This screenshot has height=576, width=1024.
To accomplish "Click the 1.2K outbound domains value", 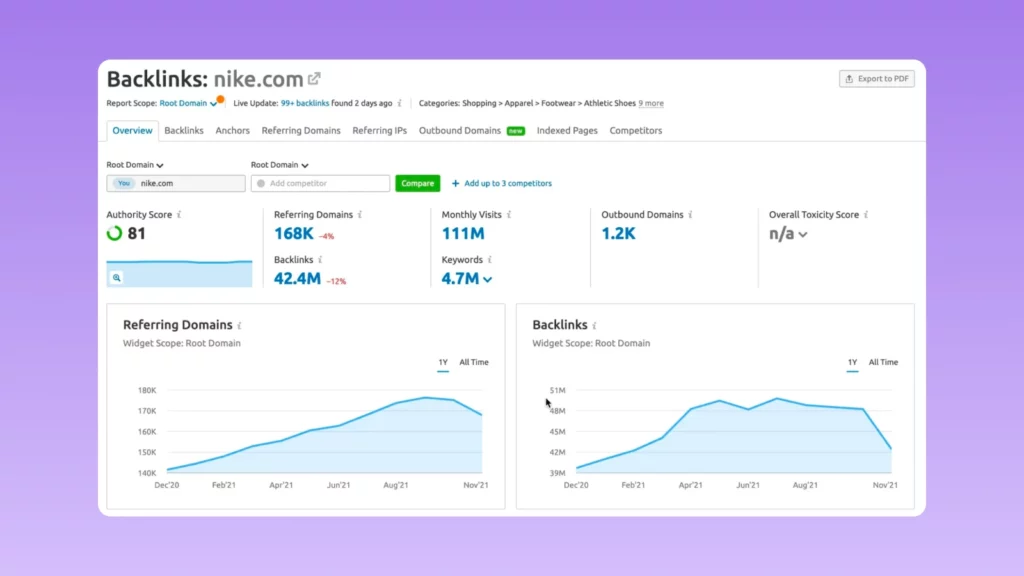I will [618, 233].
